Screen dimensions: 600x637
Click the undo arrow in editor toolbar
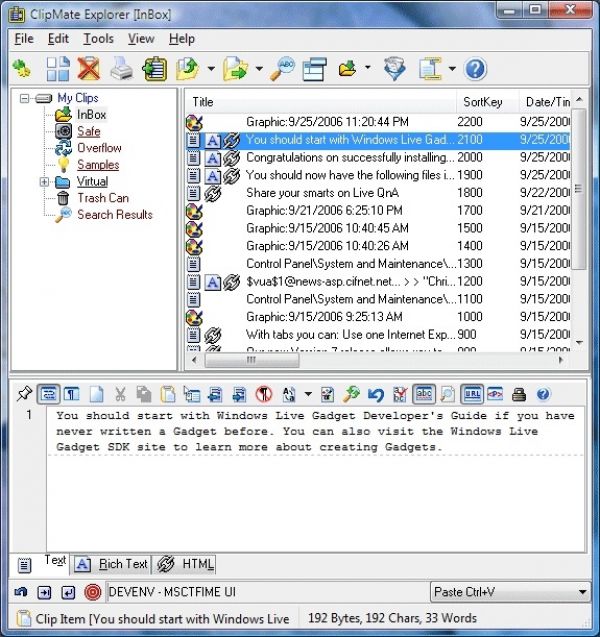(x=375, y=394)
